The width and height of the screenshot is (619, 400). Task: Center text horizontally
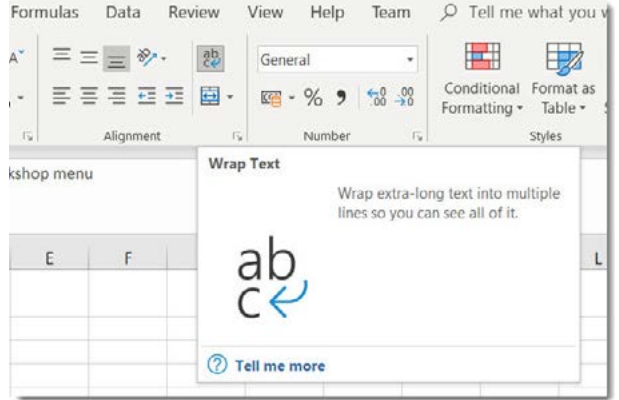[89, 96]
